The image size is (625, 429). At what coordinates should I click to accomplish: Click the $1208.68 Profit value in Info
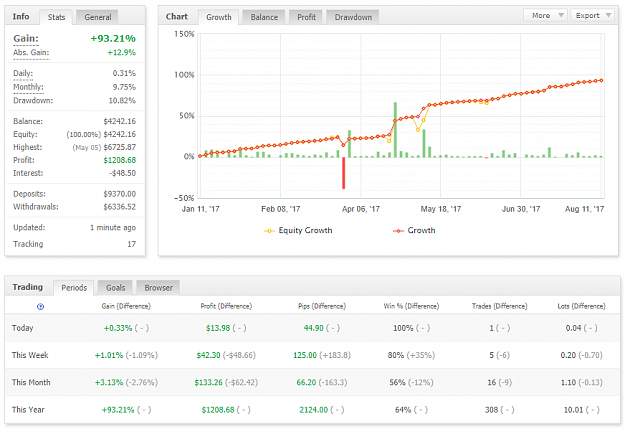pos(120,160)
